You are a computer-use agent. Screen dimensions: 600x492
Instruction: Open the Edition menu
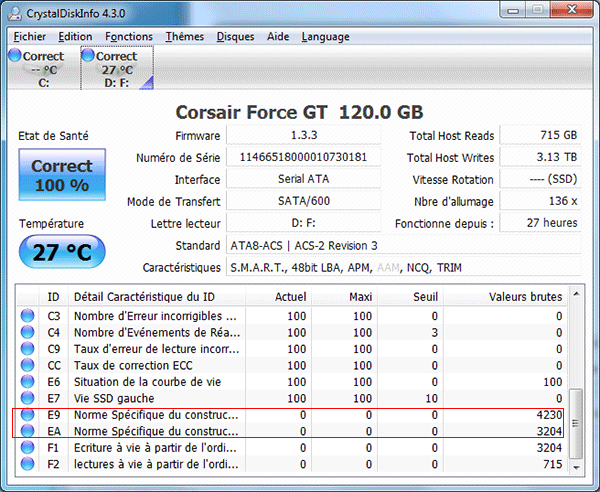point(75,37)
